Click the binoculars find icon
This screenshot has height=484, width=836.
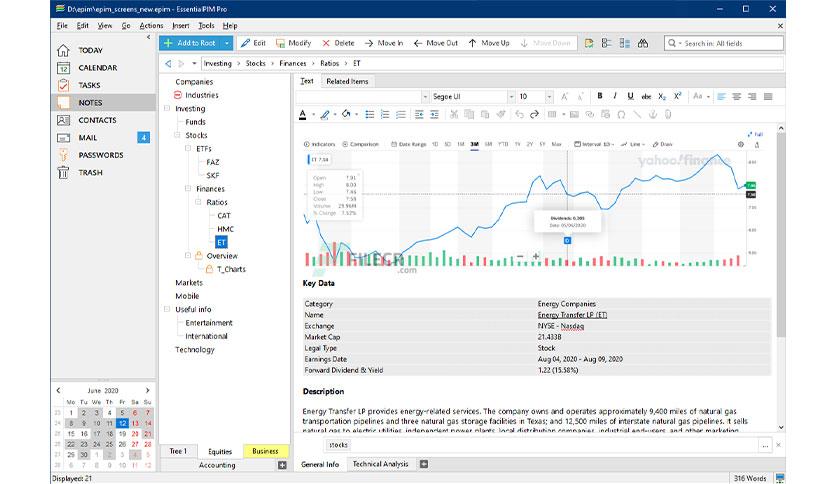[643, 43]
